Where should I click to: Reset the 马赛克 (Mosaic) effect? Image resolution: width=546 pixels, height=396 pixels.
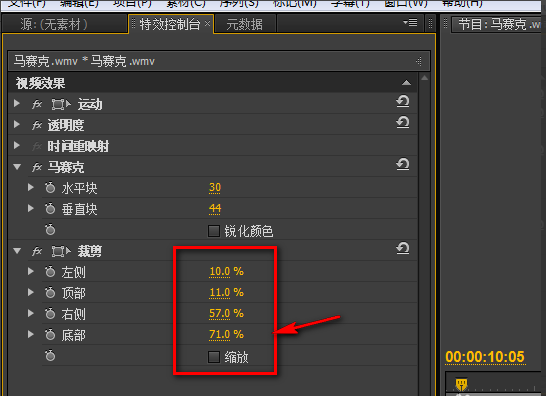[x=403, y=164]
